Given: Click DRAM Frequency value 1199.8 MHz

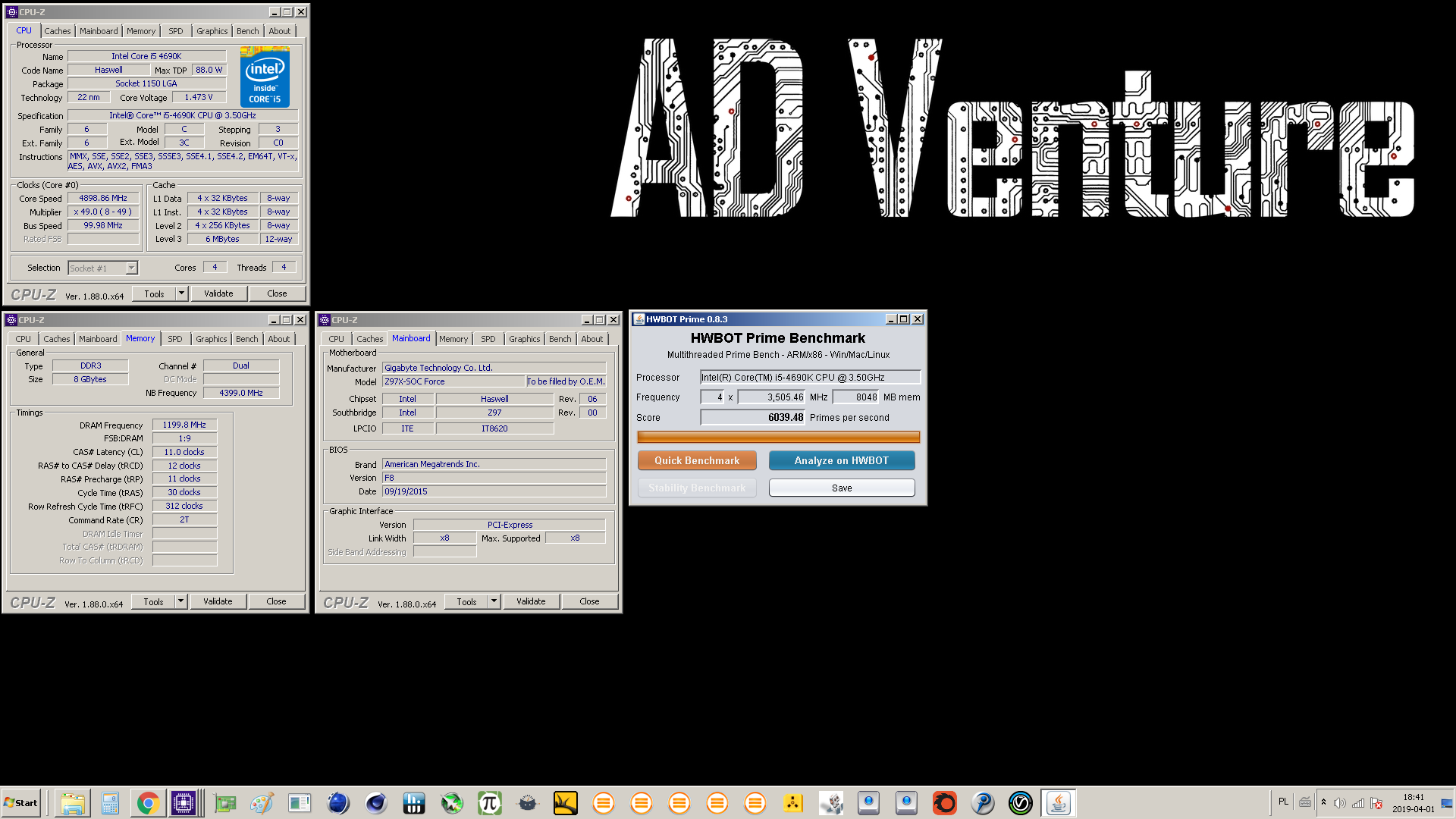Looking at the screenshot, I should [x=184, y=425].
